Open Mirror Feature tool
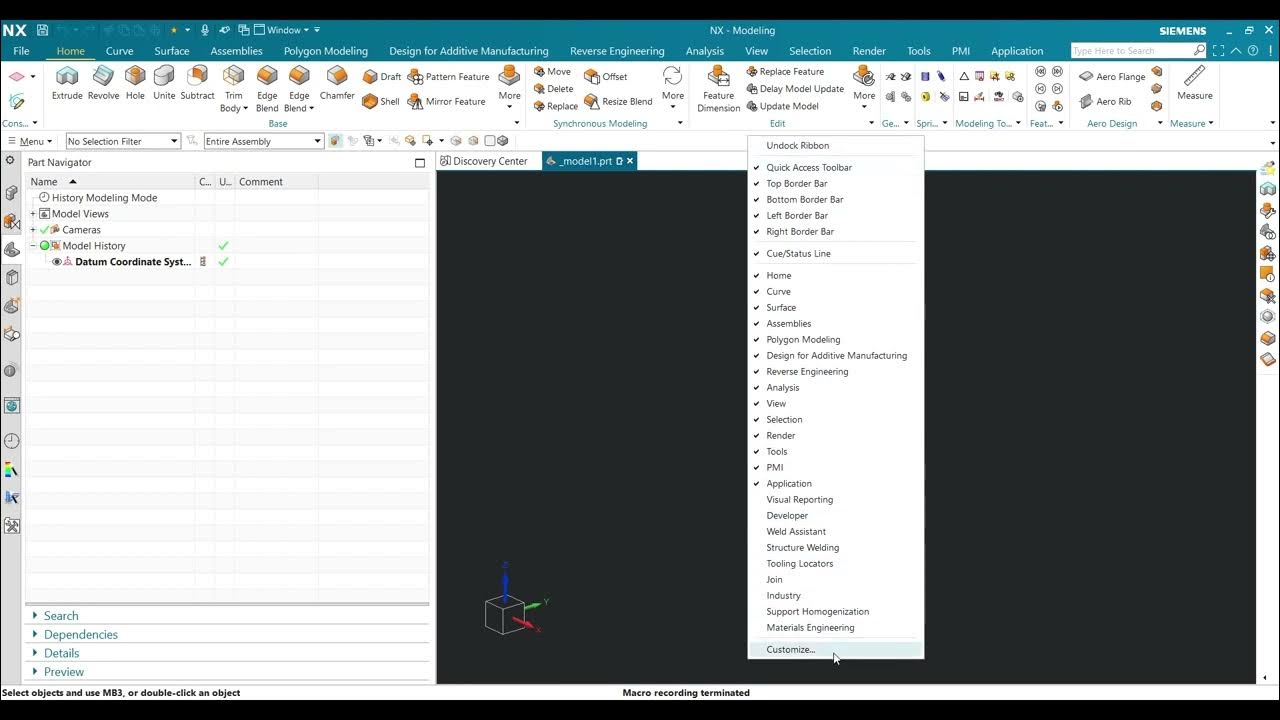Viewport: 1280px width, 720px height. click(447, 101)
